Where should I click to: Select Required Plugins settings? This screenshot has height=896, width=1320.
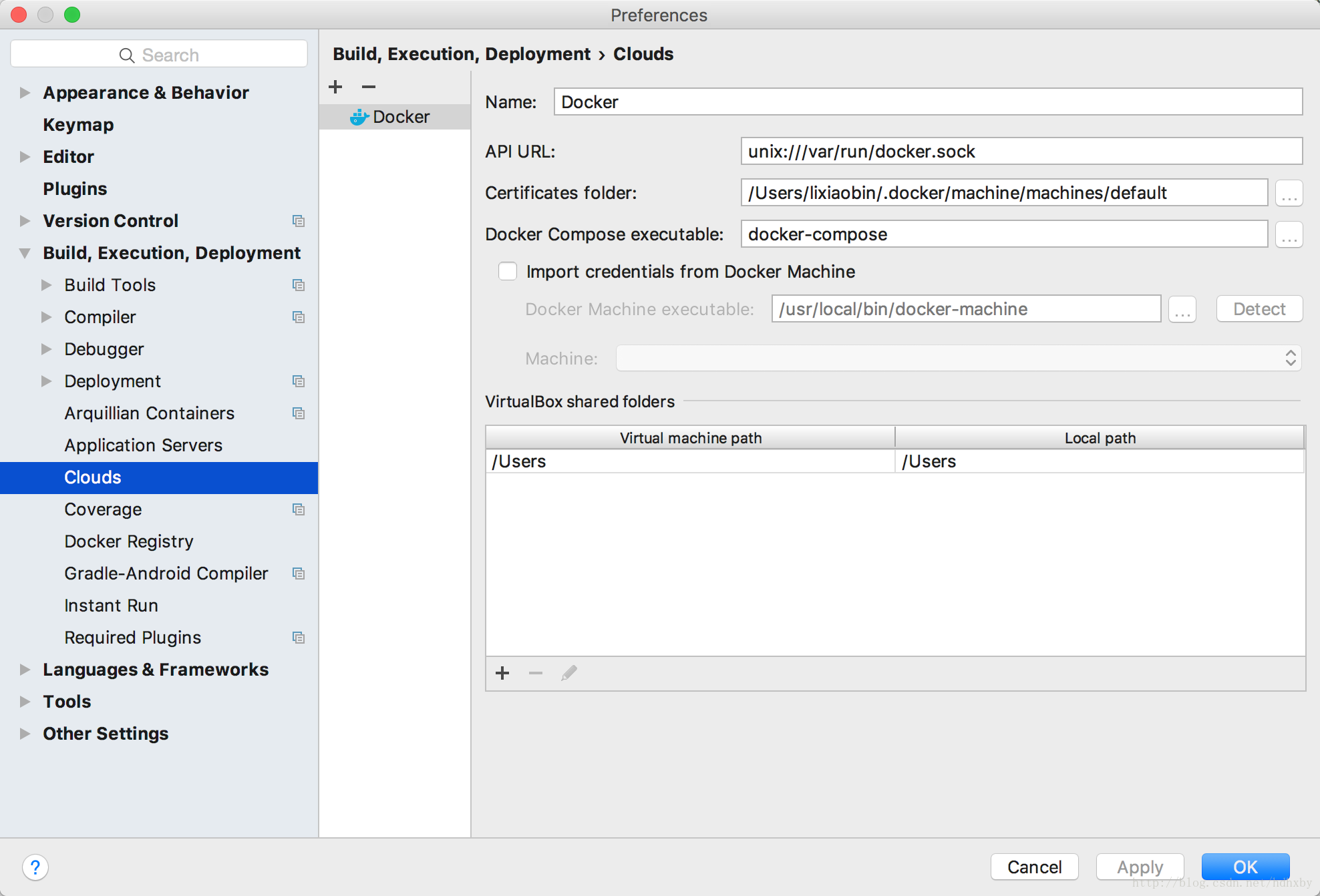point(132,638)
